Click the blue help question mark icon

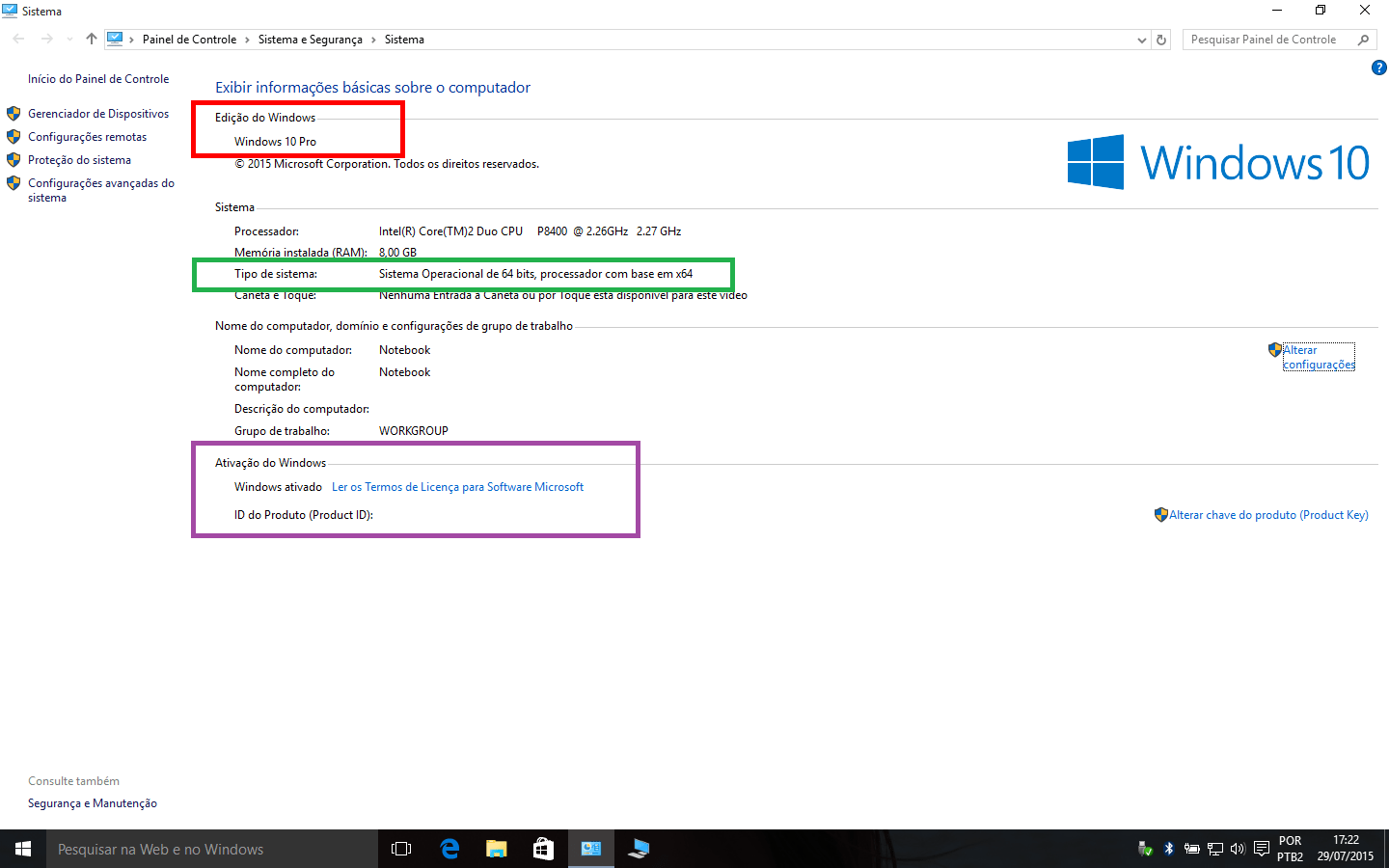coord(1378,68)
